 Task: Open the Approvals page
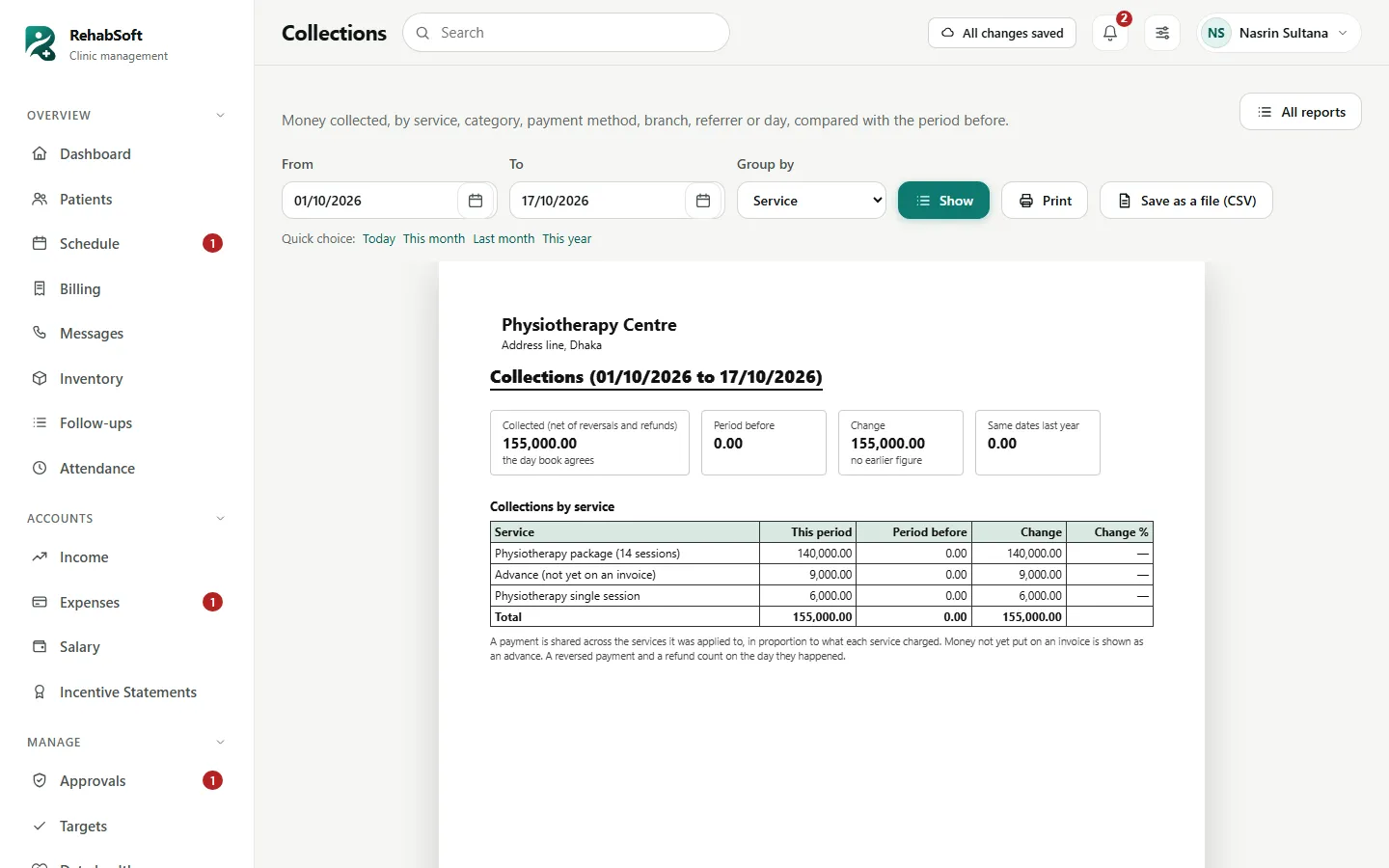click(x=127, y=780)
